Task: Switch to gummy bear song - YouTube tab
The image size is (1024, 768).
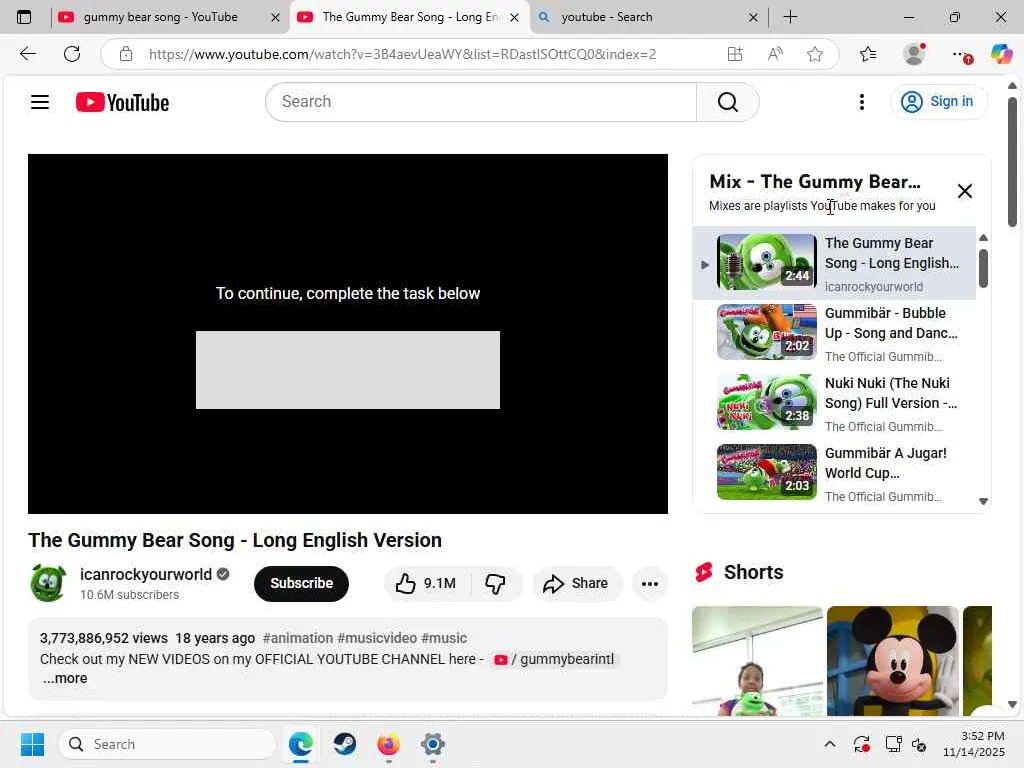Action: (160, 17)
